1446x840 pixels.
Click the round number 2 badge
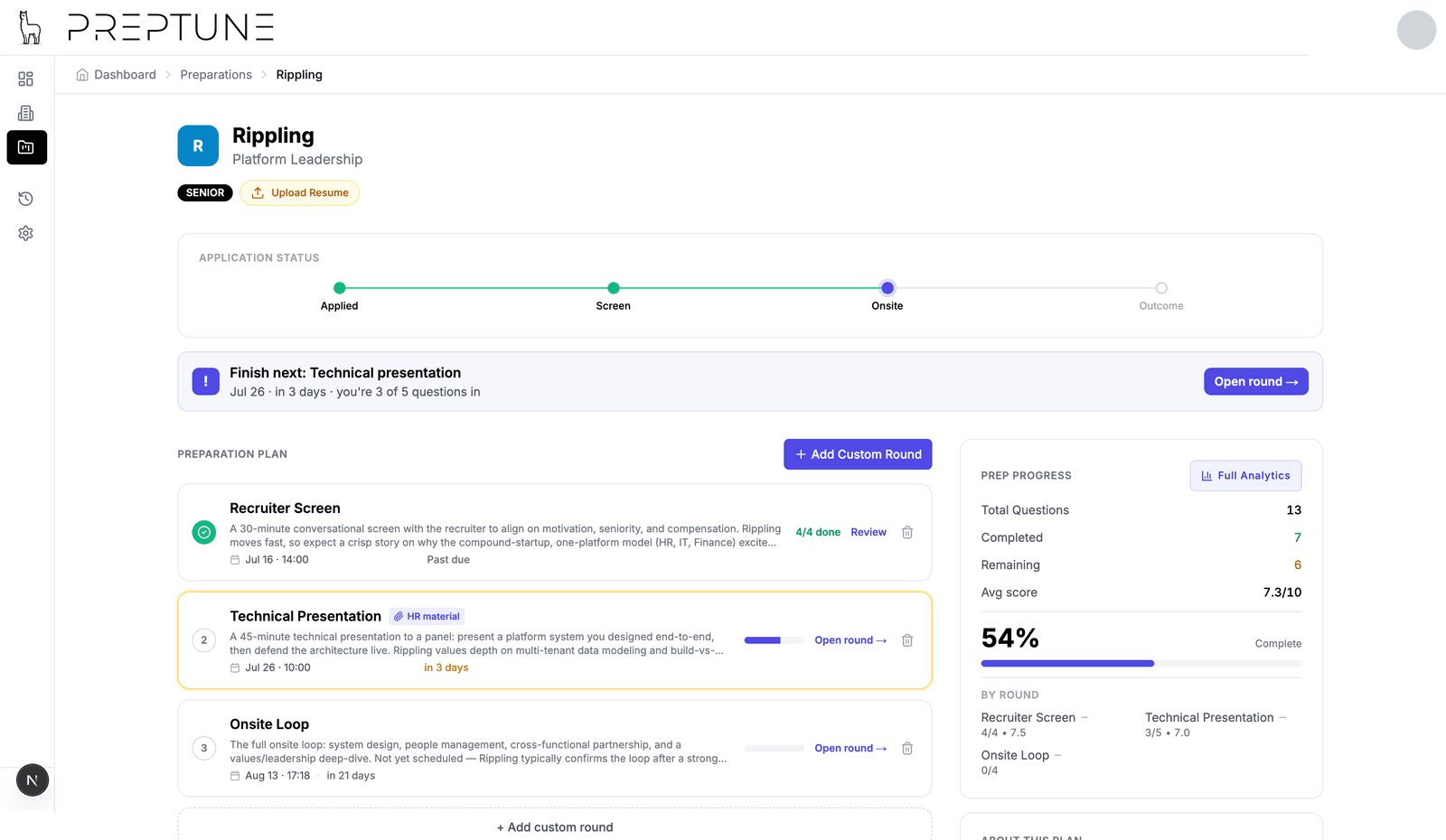[204, 640]
